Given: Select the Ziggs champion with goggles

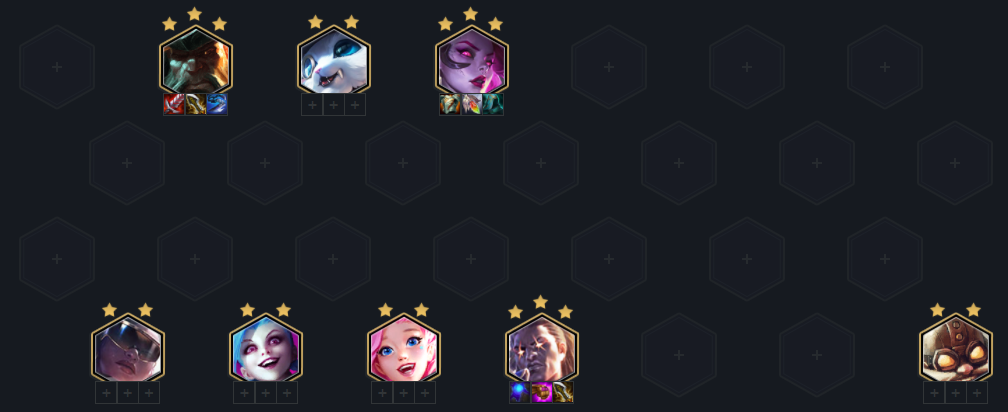Looking at the screenshot, I should [x=955, y=351].
